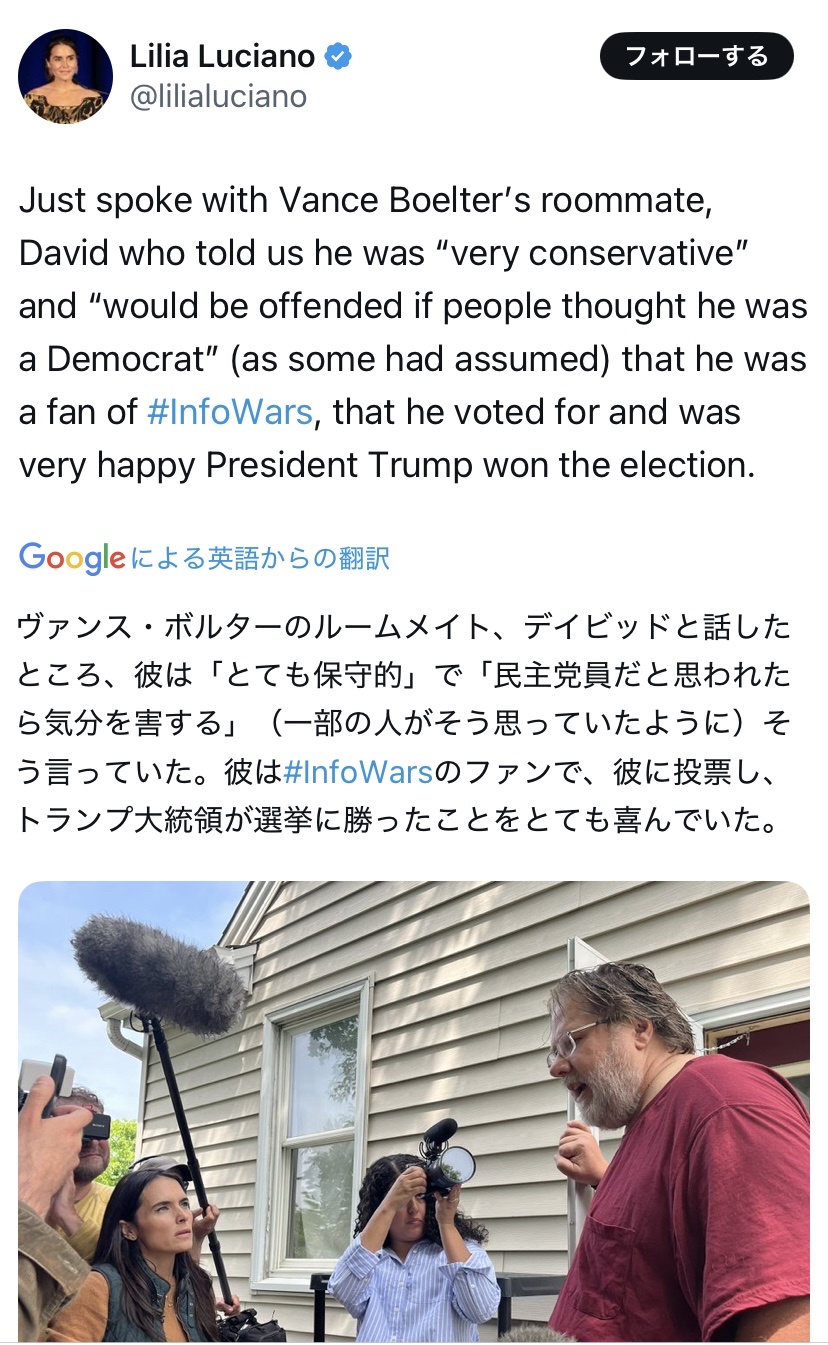The image size is (828, 1345).
Task: Open the @lilialuciano handle
Action: [218, 97]
